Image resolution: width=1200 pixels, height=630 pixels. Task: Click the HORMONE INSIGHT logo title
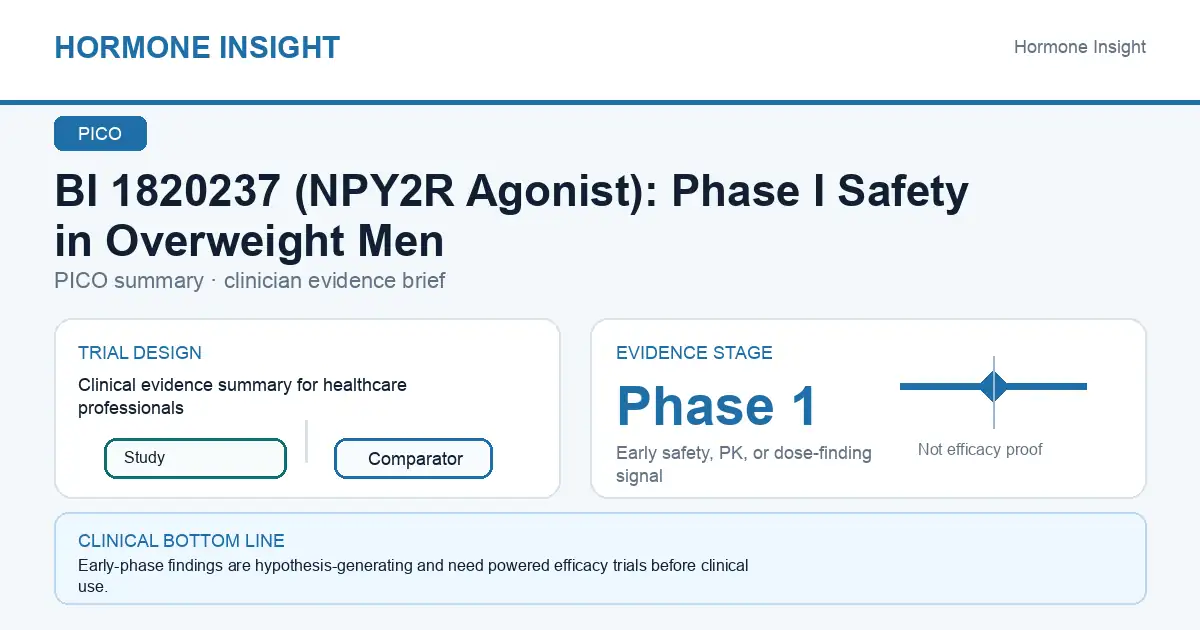coord(197,47)
